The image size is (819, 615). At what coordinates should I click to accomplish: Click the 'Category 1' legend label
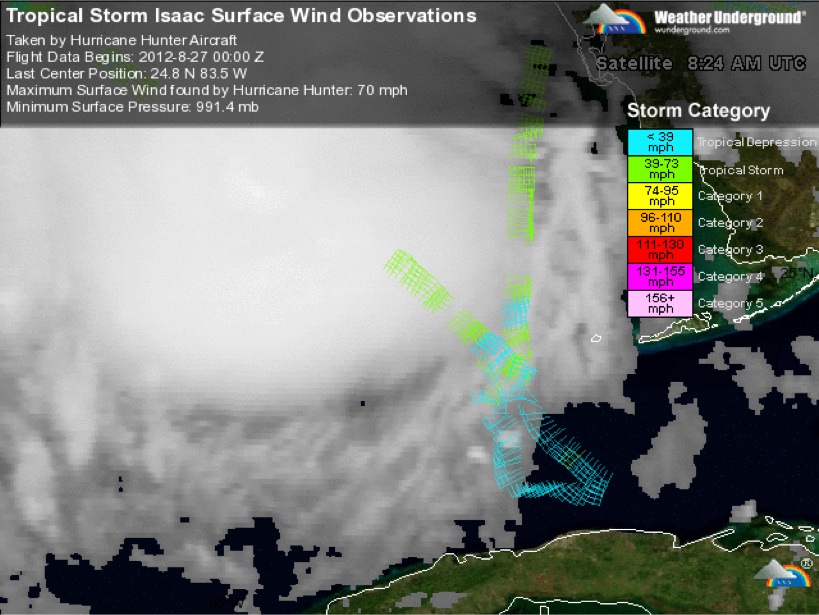730,197
